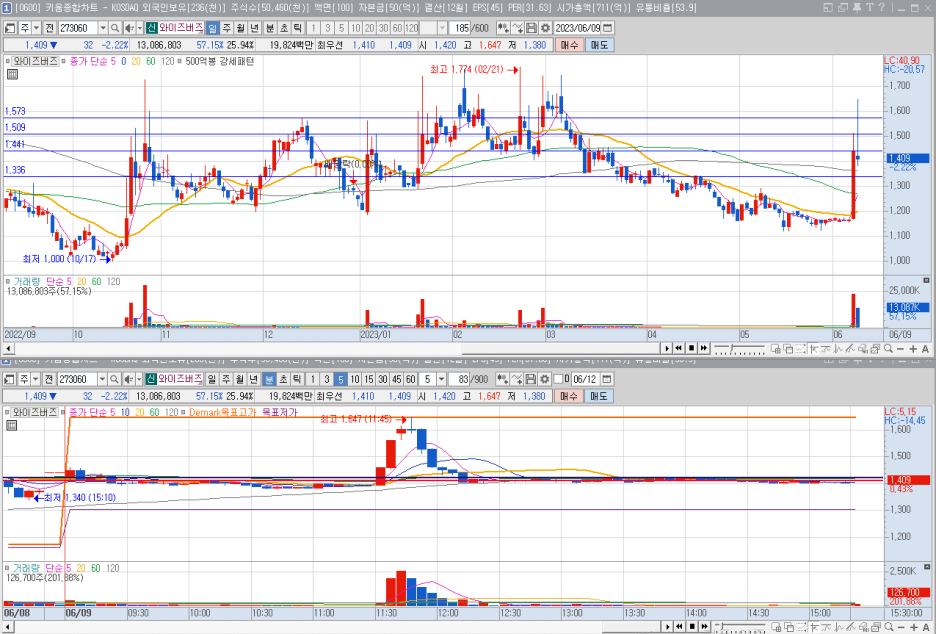Click the settings gear in the bottom chart toolbar
This screenshot has width=936, height=634.
pyautogui.click(x=544, y=379)
